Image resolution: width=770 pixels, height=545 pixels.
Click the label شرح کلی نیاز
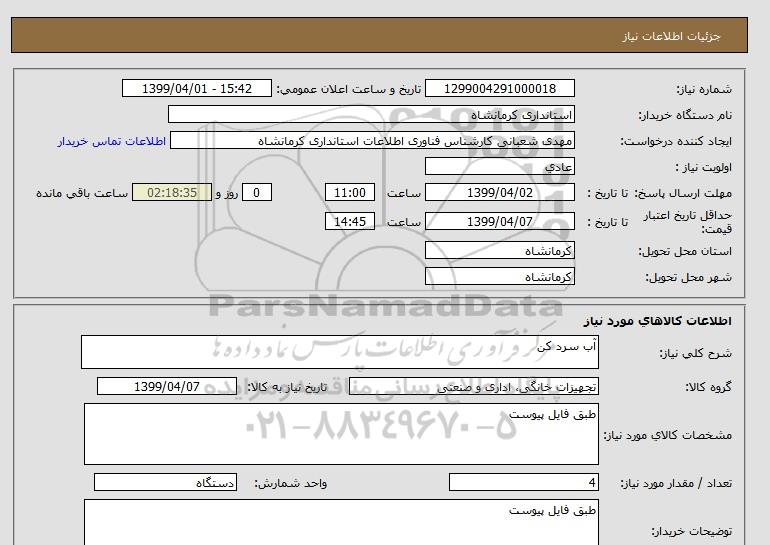pos(695,353)
